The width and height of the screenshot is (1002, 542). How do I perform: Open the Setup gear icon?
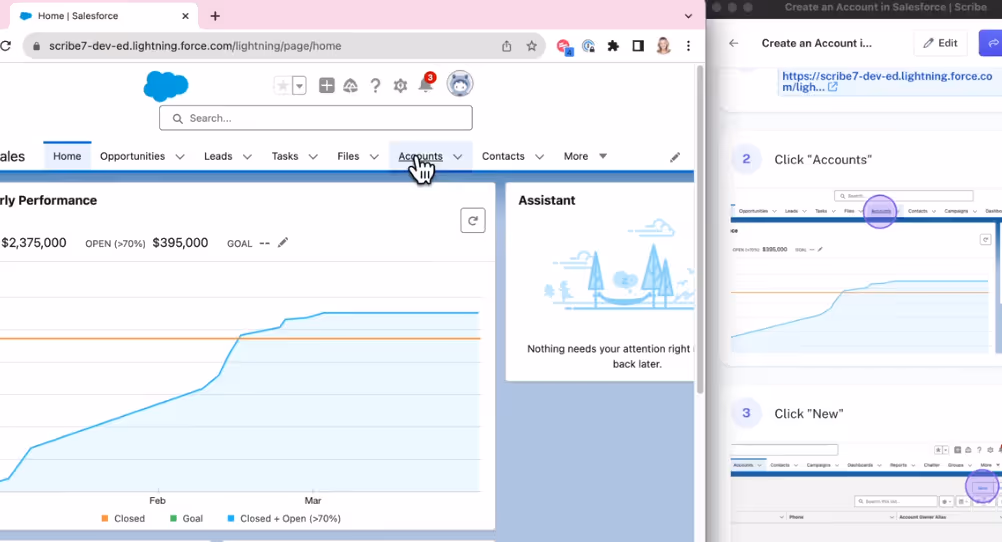pyautogui.click(x=400, y=85)
